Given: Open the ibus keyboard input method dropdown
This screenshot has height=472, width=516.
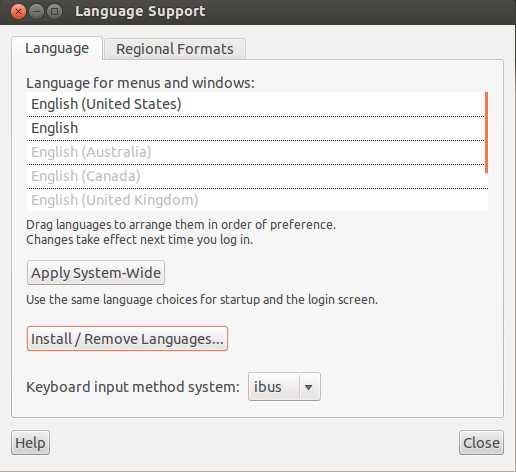Looking at the screenshot, I should (284, 387).
